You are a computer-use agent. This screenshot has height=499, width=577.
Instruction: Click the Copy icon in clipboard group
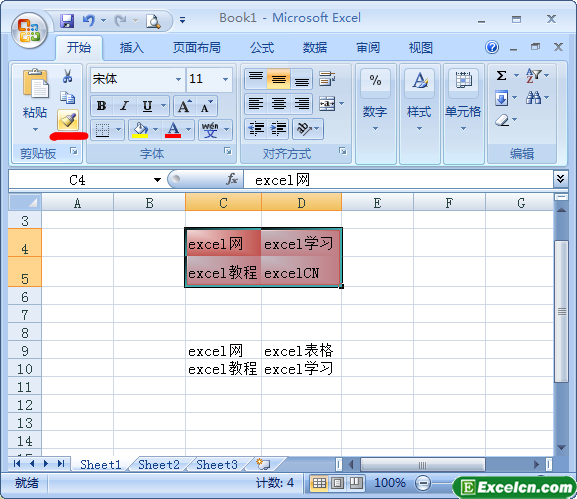[67, 98]
